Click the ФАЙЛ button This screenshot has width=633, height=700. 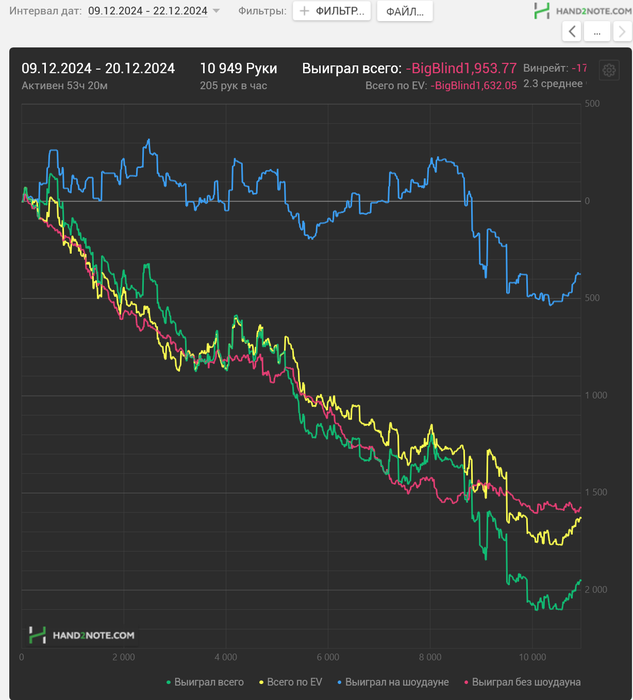pyautogui.click(x=404, y=11)
